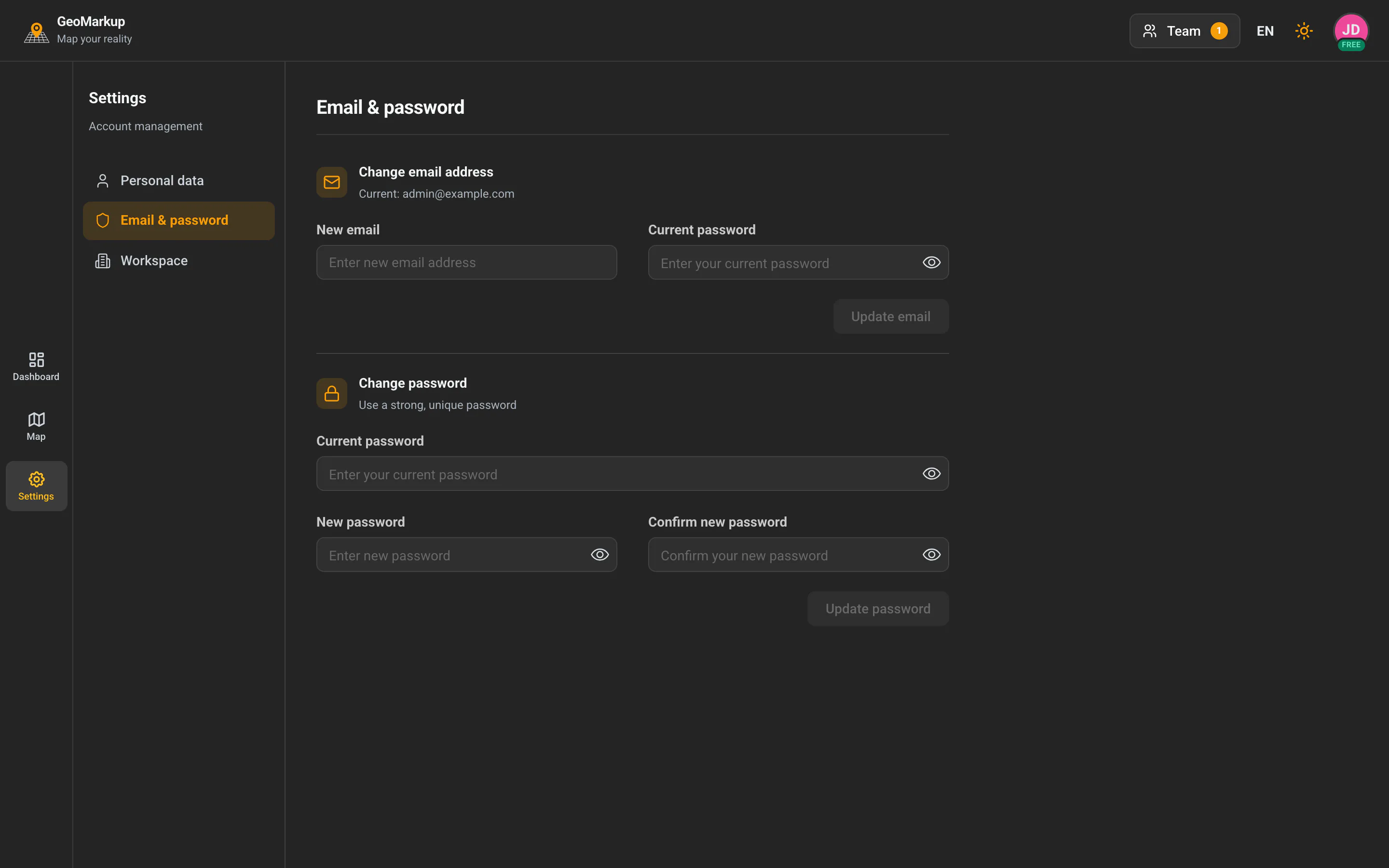The height and width of the screenshot is (868, 1389).
Task: Switch language via the EN selector
Action: tap(1265, 31)
